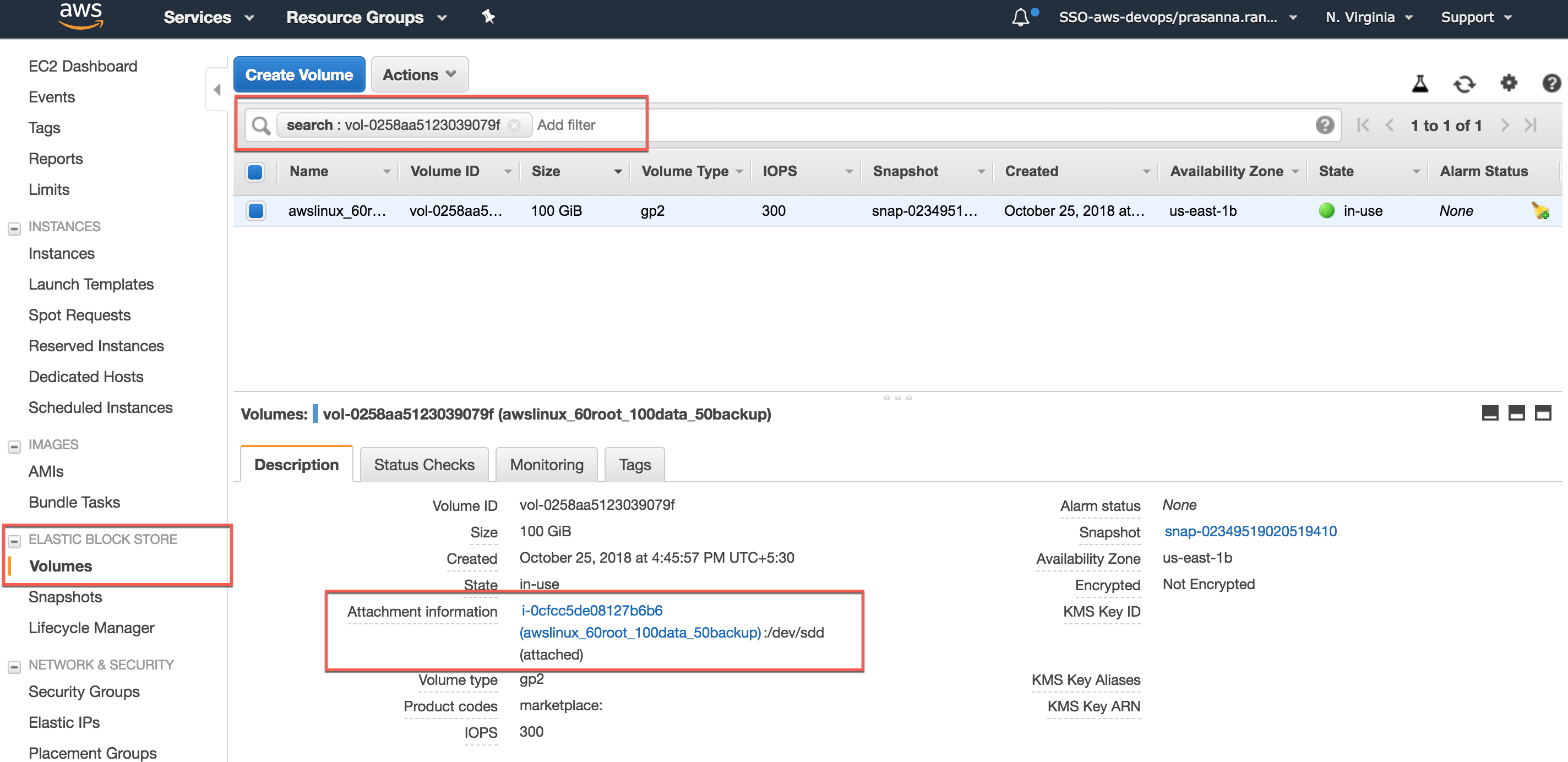Sort by the State column header
The image size is (1568, 762).
1368,172
